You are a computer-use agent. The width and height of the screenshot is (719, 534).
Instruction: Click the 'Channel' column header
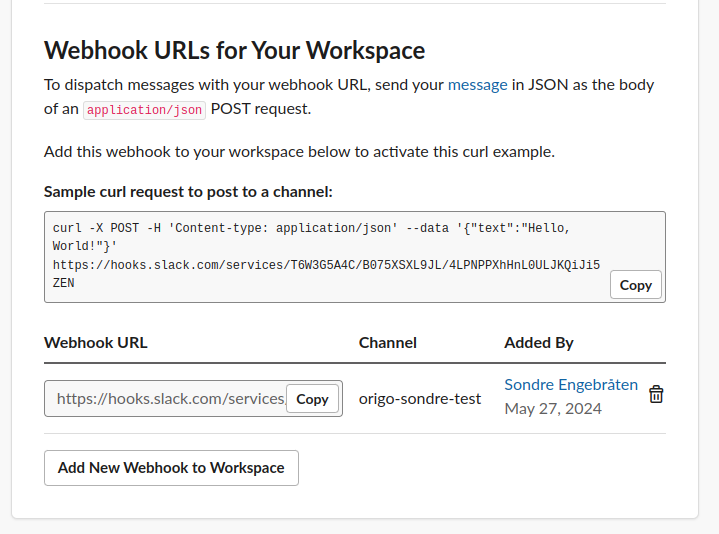pos(387,343)
